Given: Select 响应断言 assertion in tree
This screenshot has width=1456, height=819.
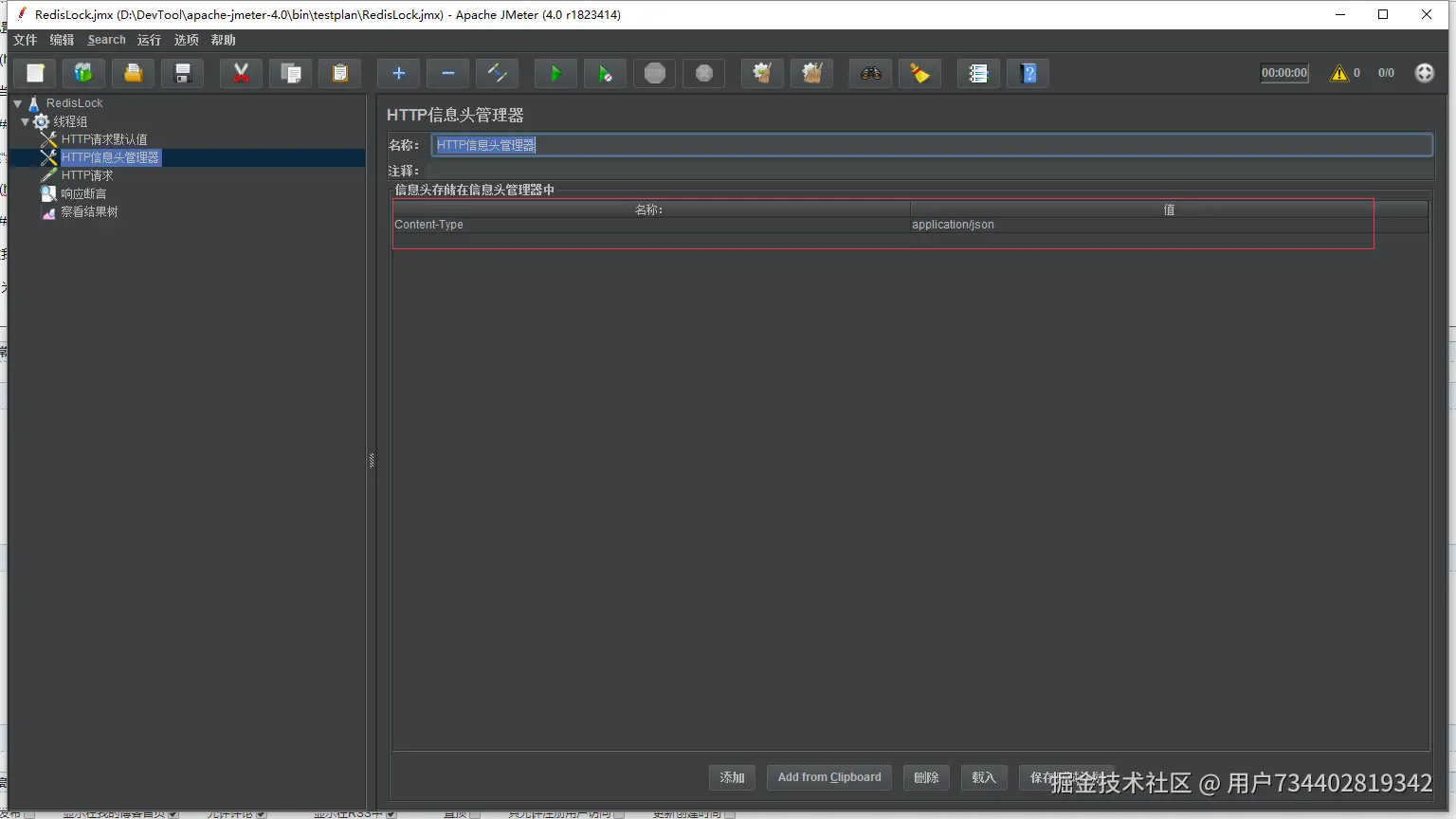Looking at the screenshot, I should coord(83,193).
